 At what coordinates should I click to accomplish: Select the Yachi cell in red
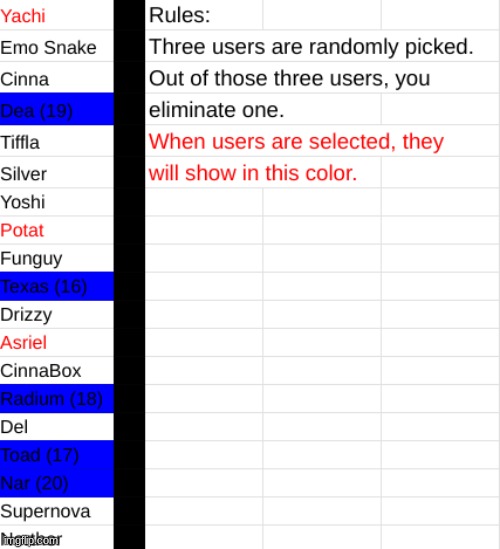click(x=57, y=15)
